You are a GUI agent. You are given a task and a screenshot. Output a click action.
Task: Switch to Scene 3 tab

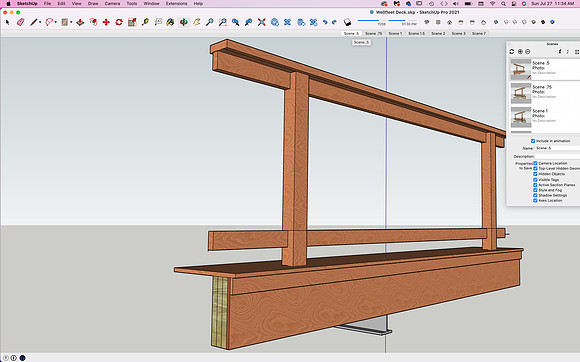[458, 33]
